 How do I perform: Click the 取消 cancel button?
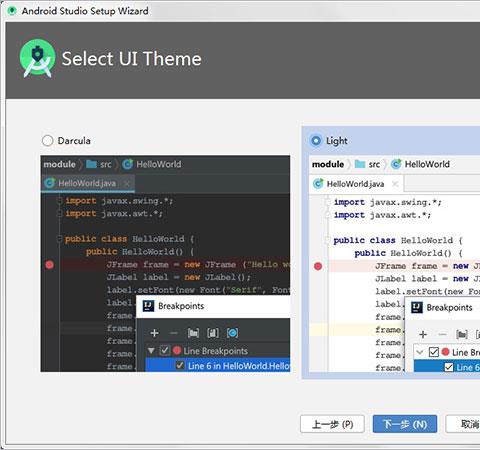tap(463, 424)
